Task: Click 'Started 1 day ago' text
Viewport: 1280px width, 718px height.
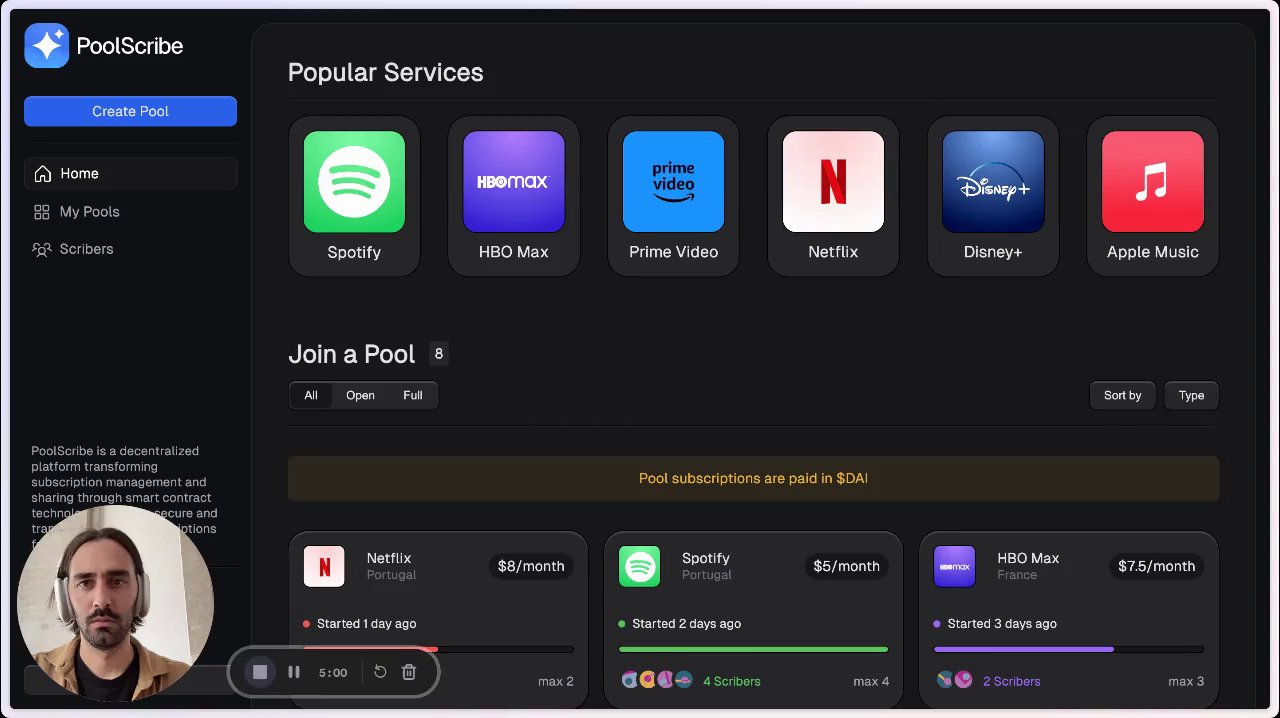Action: [366, 623]
